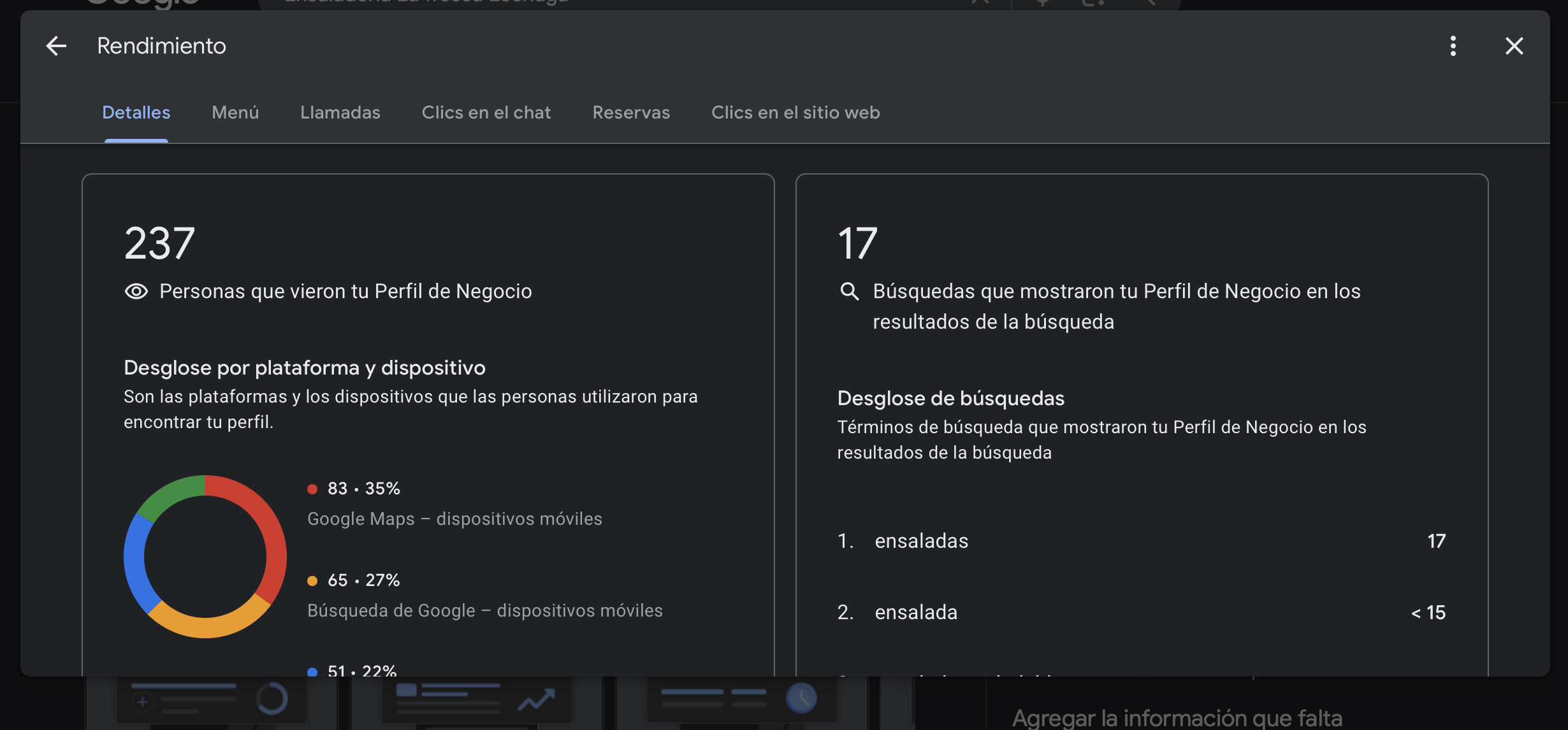Screen dimensions: 1568x730
Task: Click 'Desglose de búsquedas' heading
Action: coord(950,398)
